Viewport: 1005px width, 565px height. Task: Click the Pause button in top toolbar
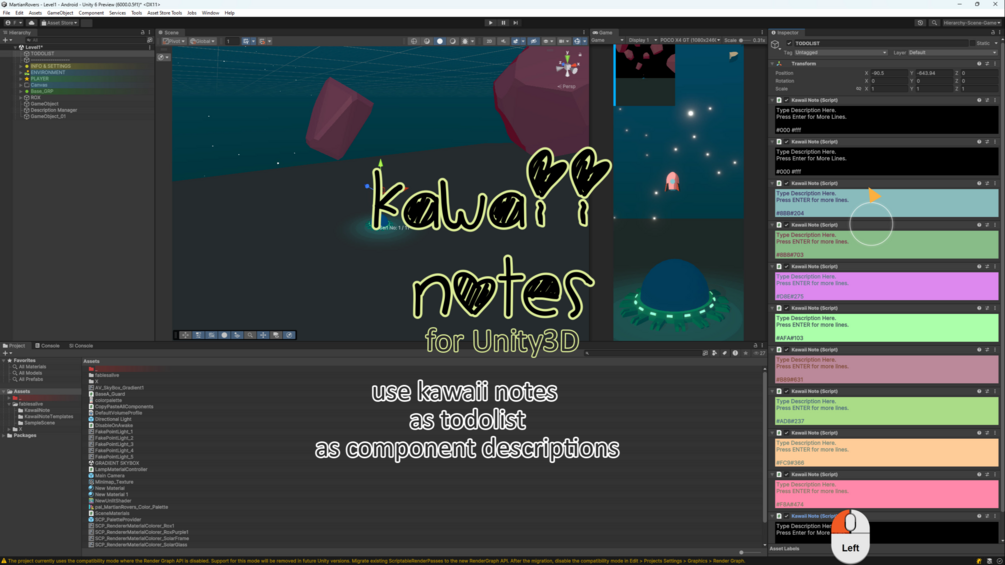503,22
